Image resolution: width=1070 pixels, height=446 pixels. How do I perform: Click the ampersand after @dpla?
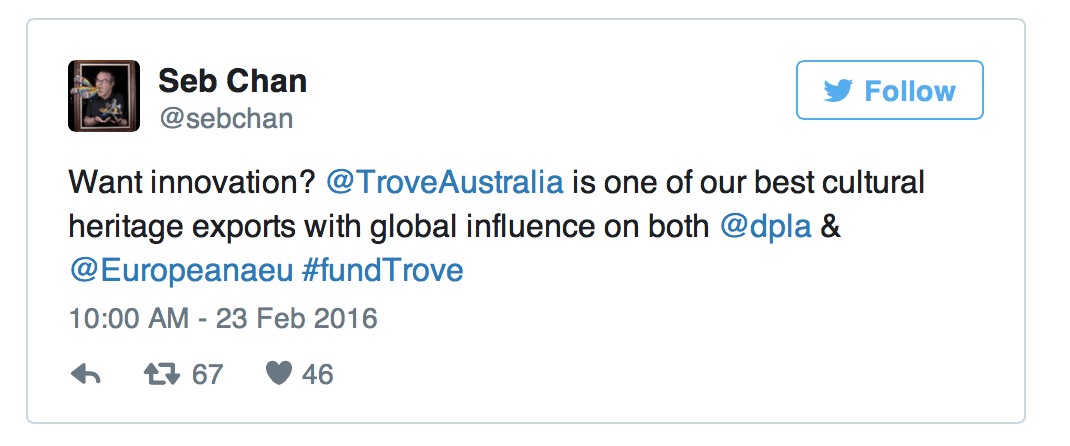tap(831, 226)
